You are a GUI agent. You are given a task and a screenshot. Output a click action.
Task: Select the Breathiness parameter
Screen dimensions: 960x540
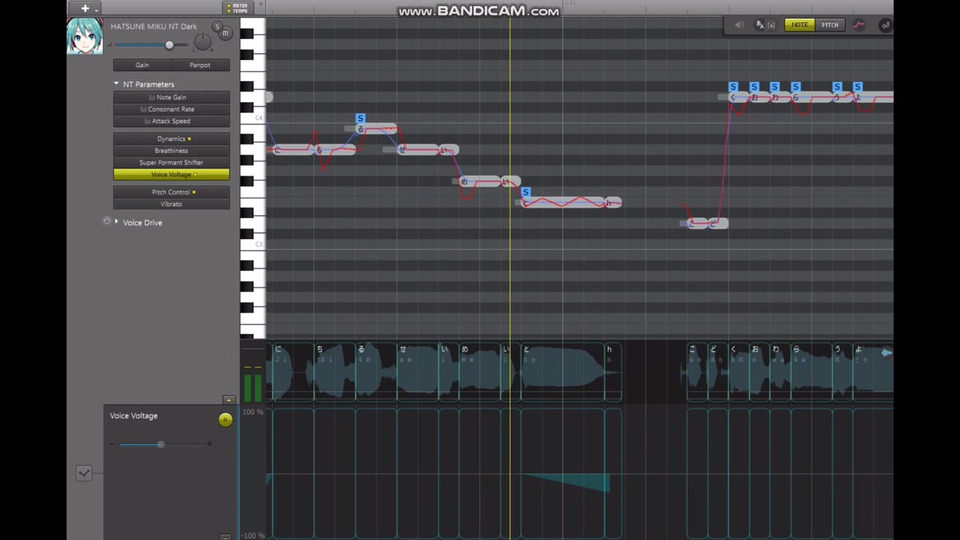(x=171, y=151)
